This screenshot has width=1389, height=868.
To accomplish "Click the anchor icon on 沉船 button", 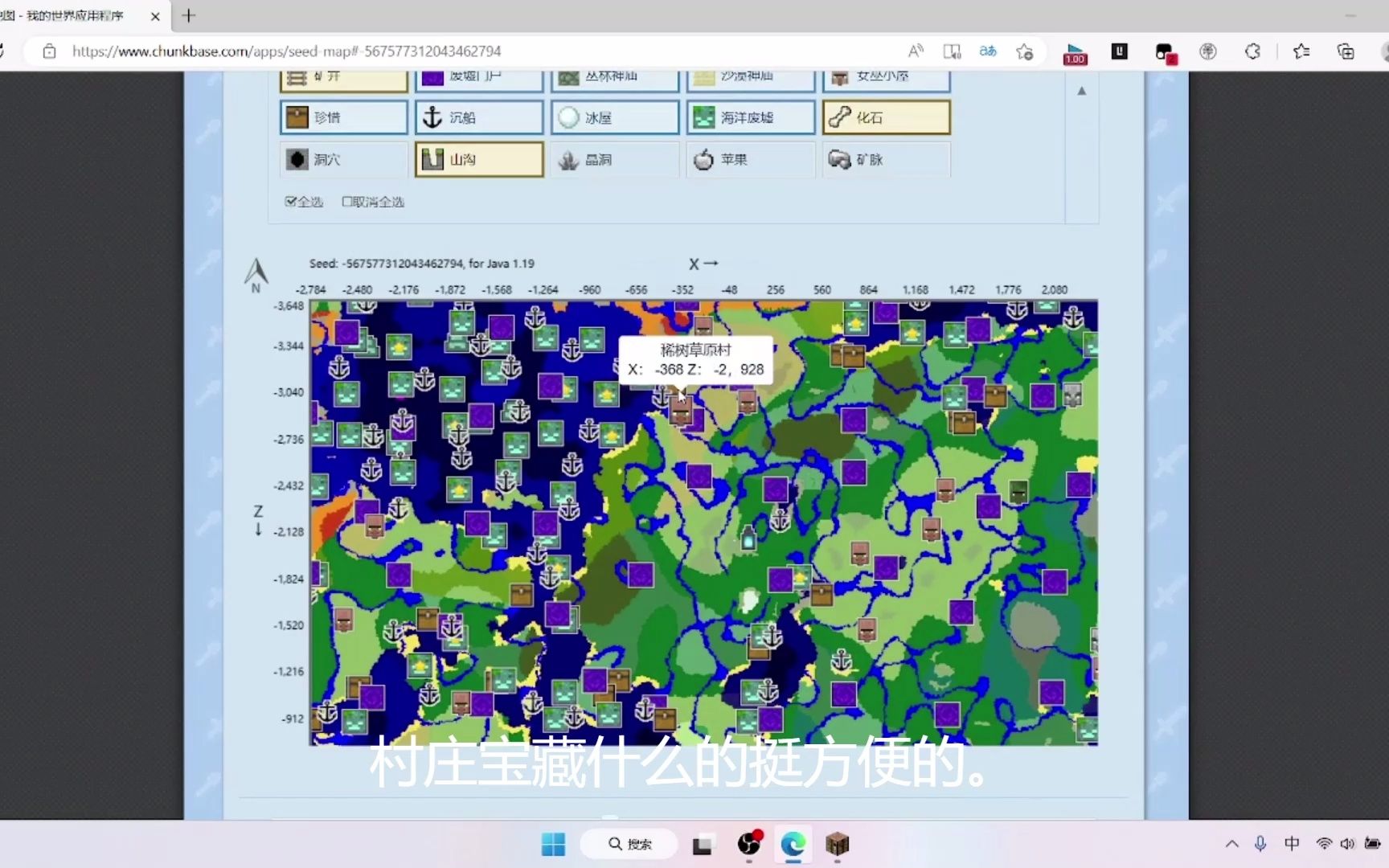I will 432,117.
